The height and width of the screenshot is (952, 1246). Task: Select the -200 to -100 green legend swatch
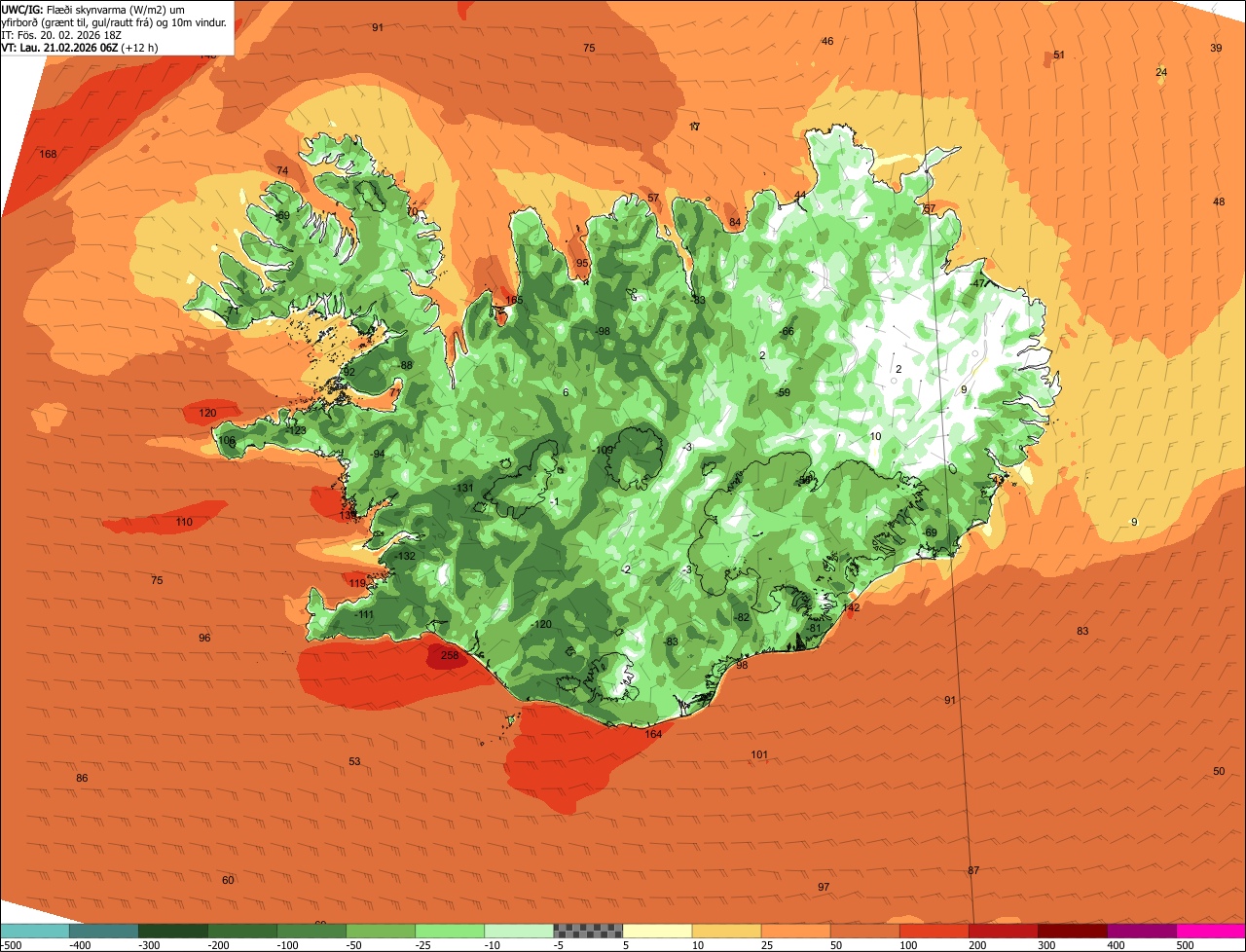click(242, 931)
